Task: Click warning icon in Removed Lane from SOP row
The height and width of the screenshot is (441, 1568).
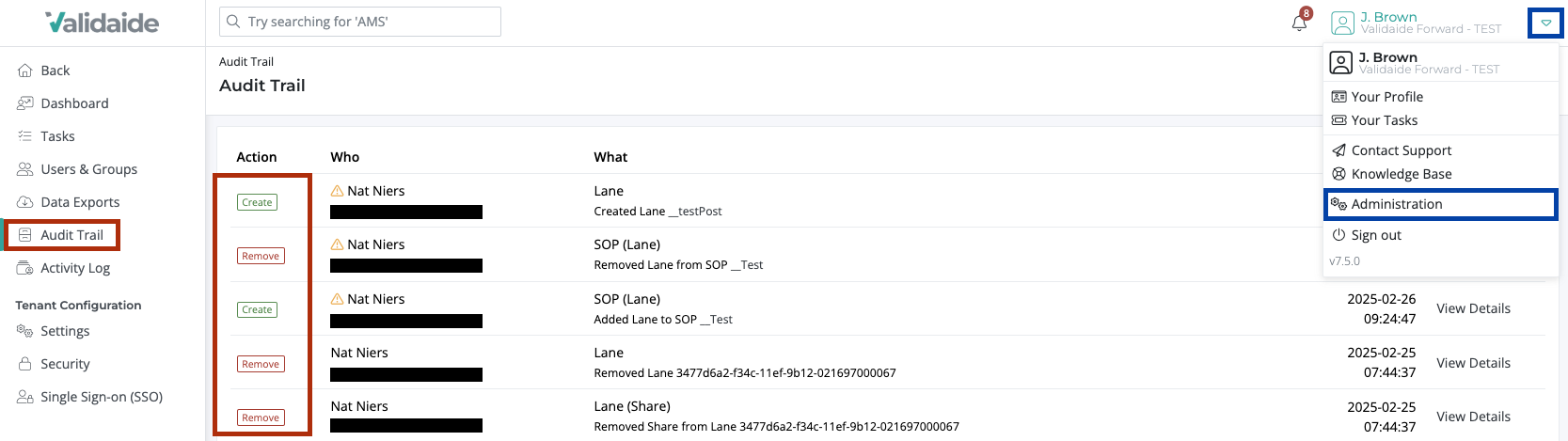Action: (338, 244)
